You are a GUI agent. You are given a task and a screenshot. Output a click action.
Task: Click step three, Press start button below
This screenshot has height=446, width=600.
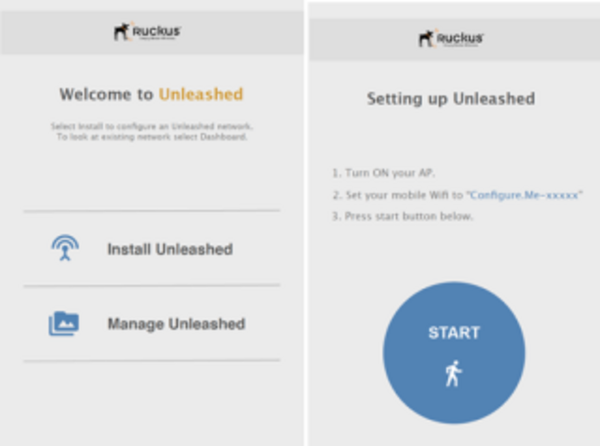click(x=403, y=216)
